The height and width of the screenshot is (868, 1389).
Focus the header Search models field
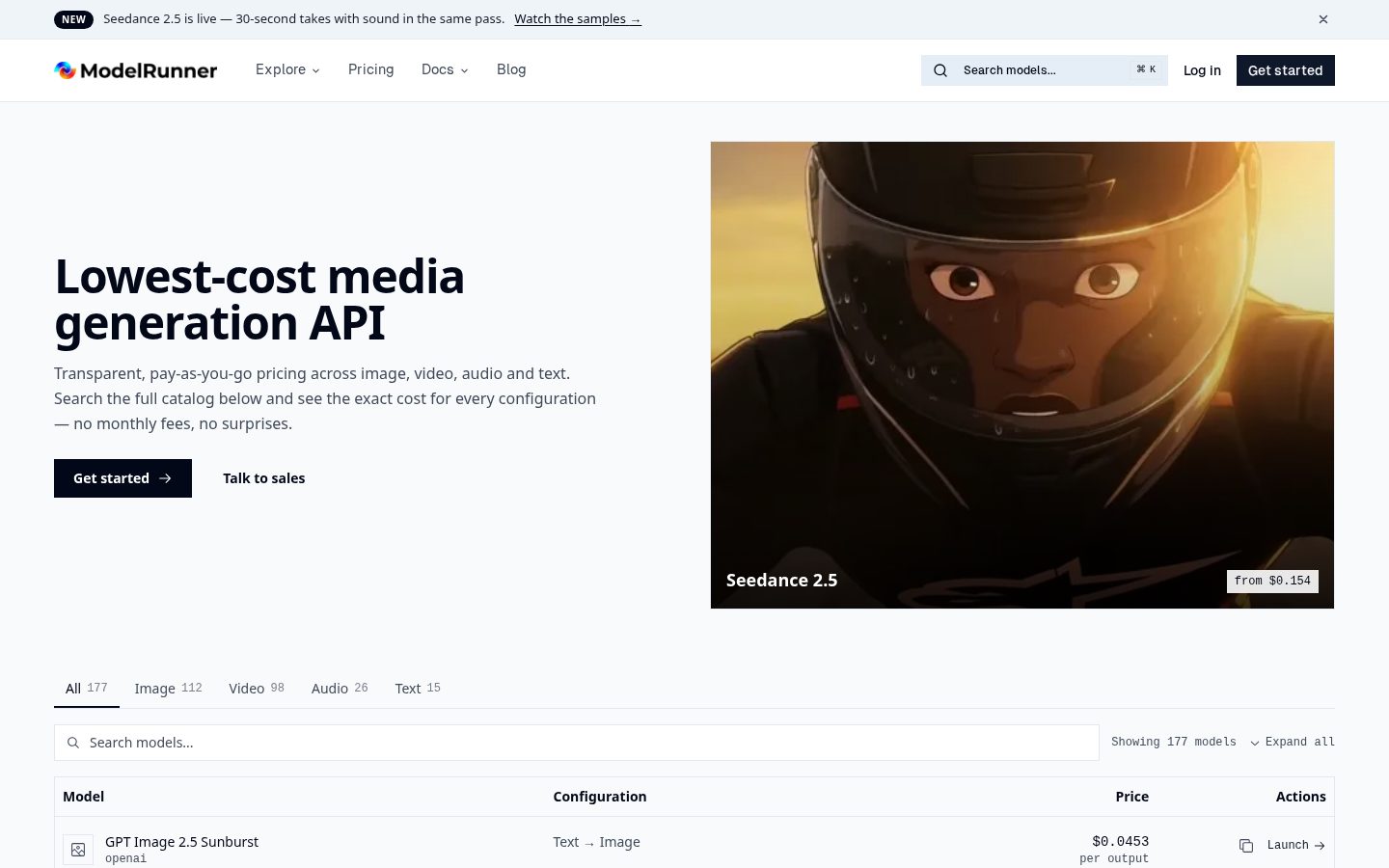point(1045,70)
